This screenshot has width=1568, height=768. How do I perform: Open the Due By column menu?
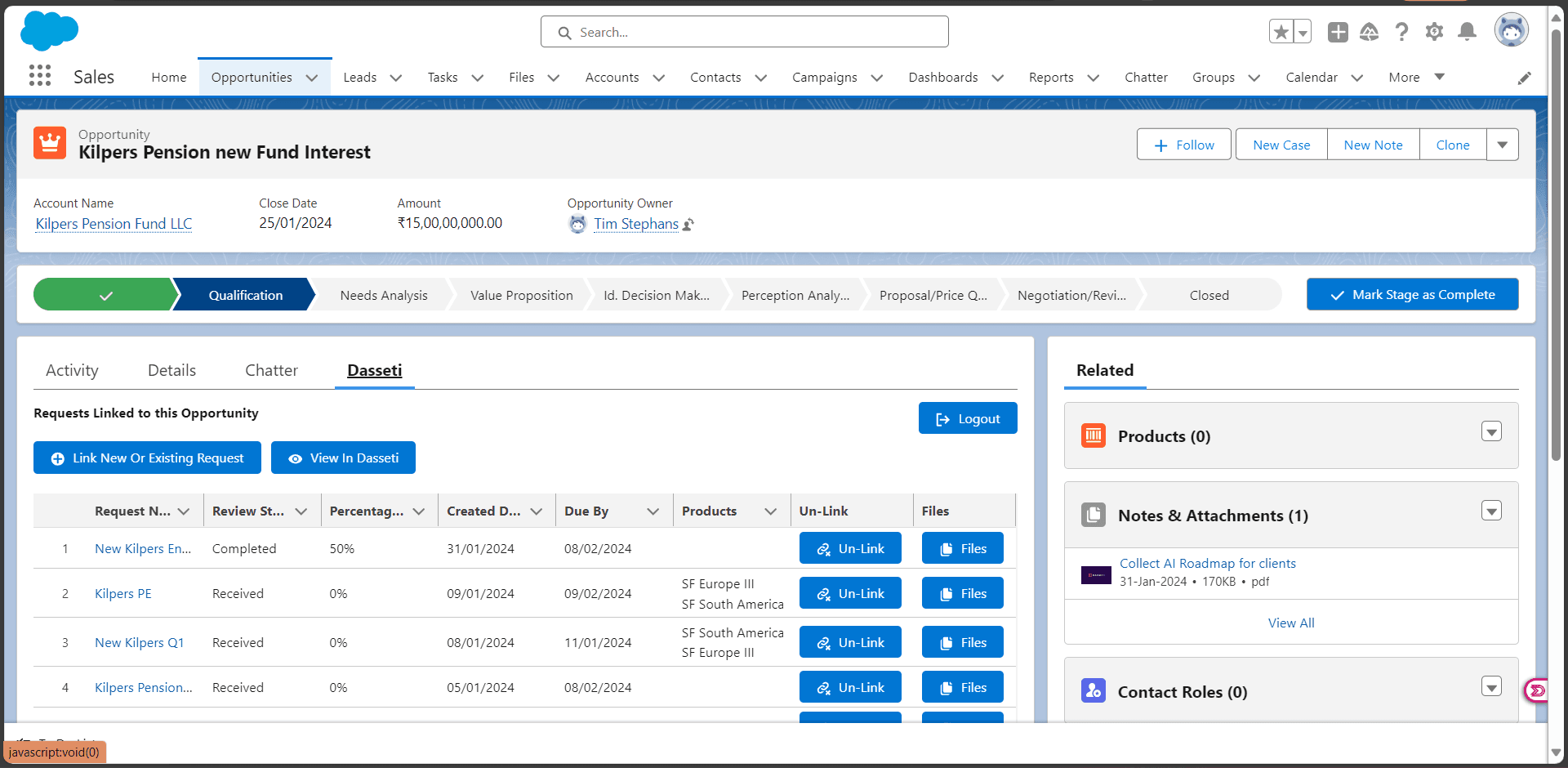[x=653, y=511]
